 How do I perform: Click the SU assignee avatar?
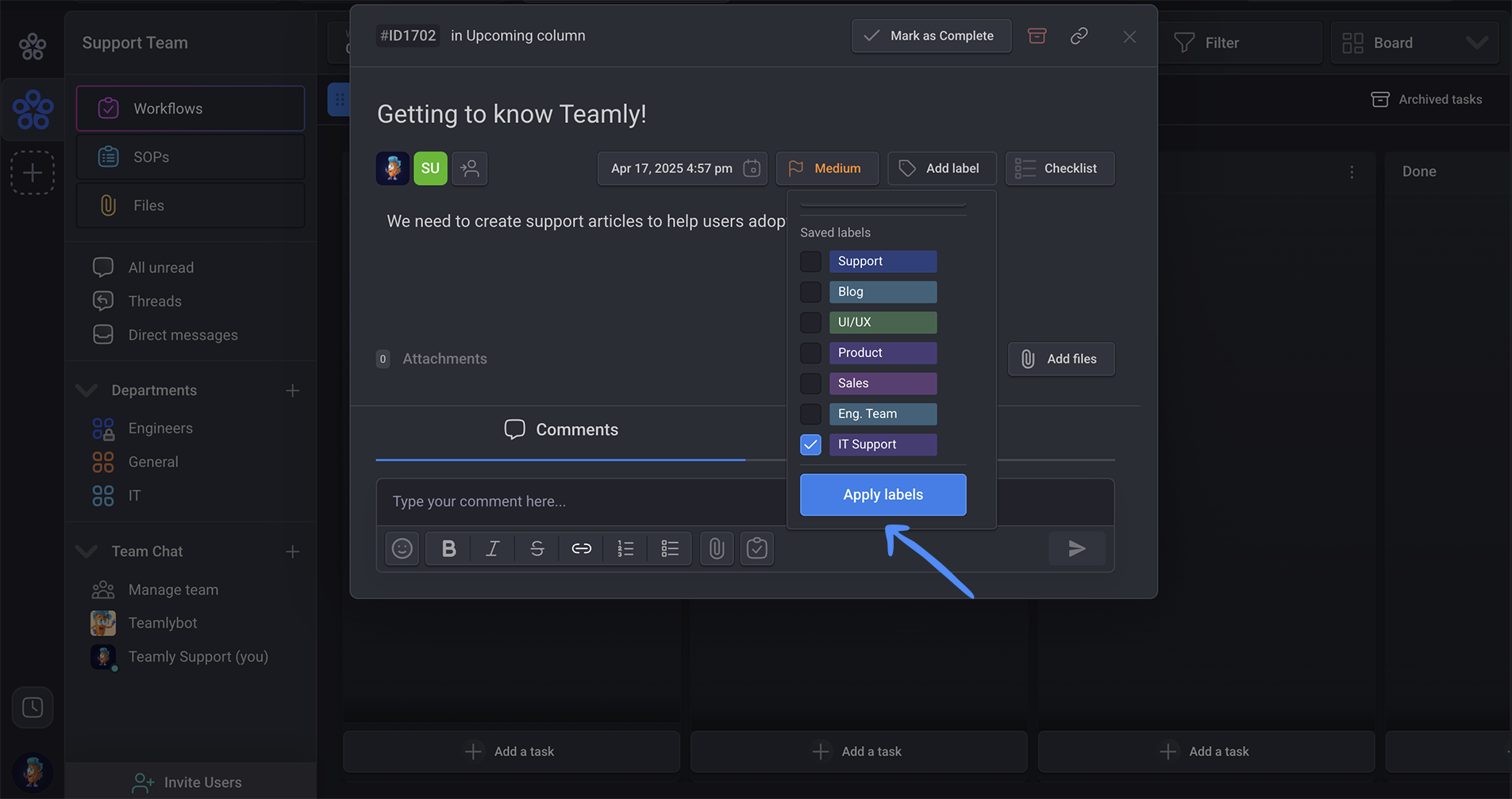[x=430, y=168]
